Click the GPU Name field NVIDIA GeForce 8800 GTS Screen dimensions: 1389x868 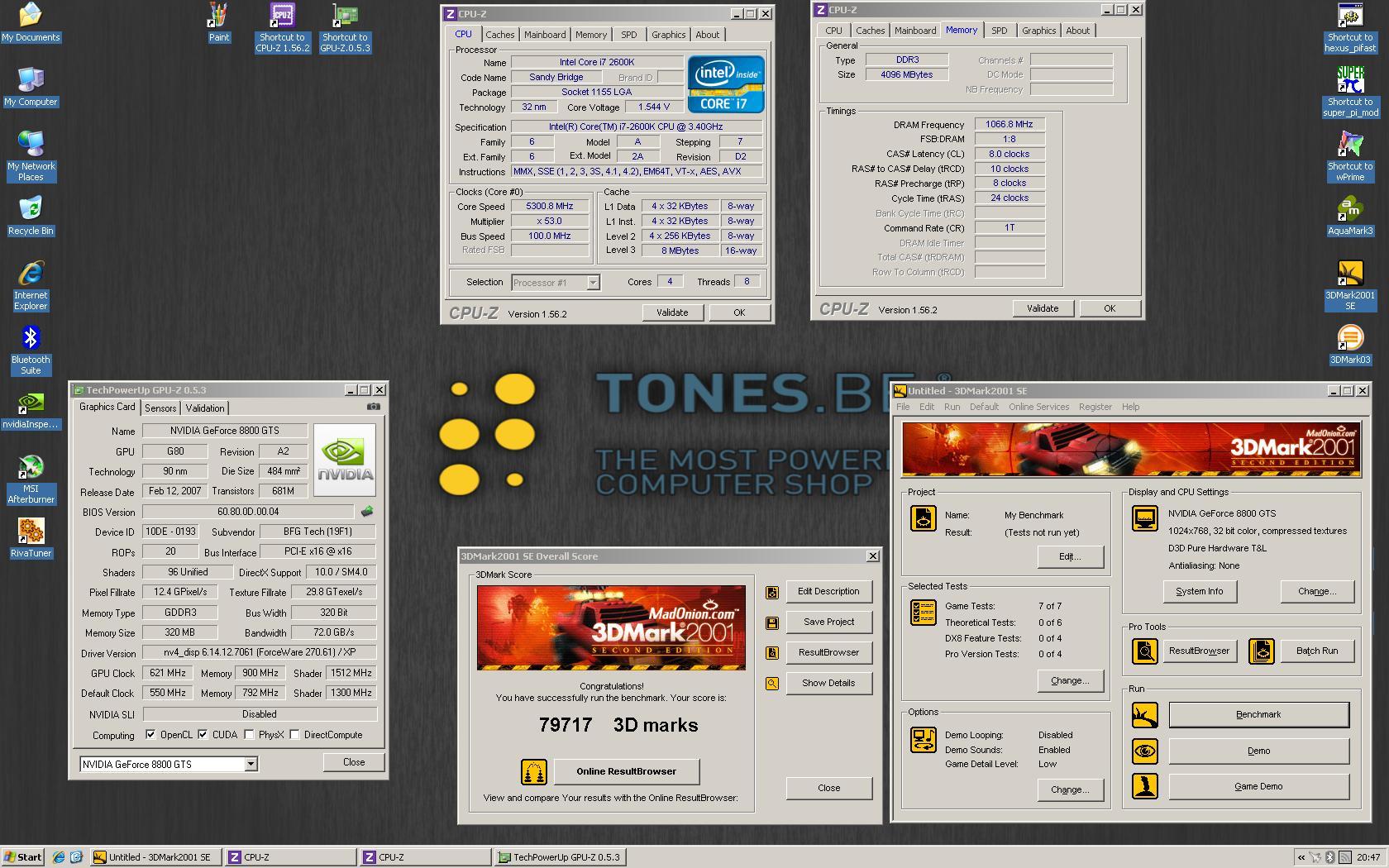pyautogui.click(x=225, y=431)
